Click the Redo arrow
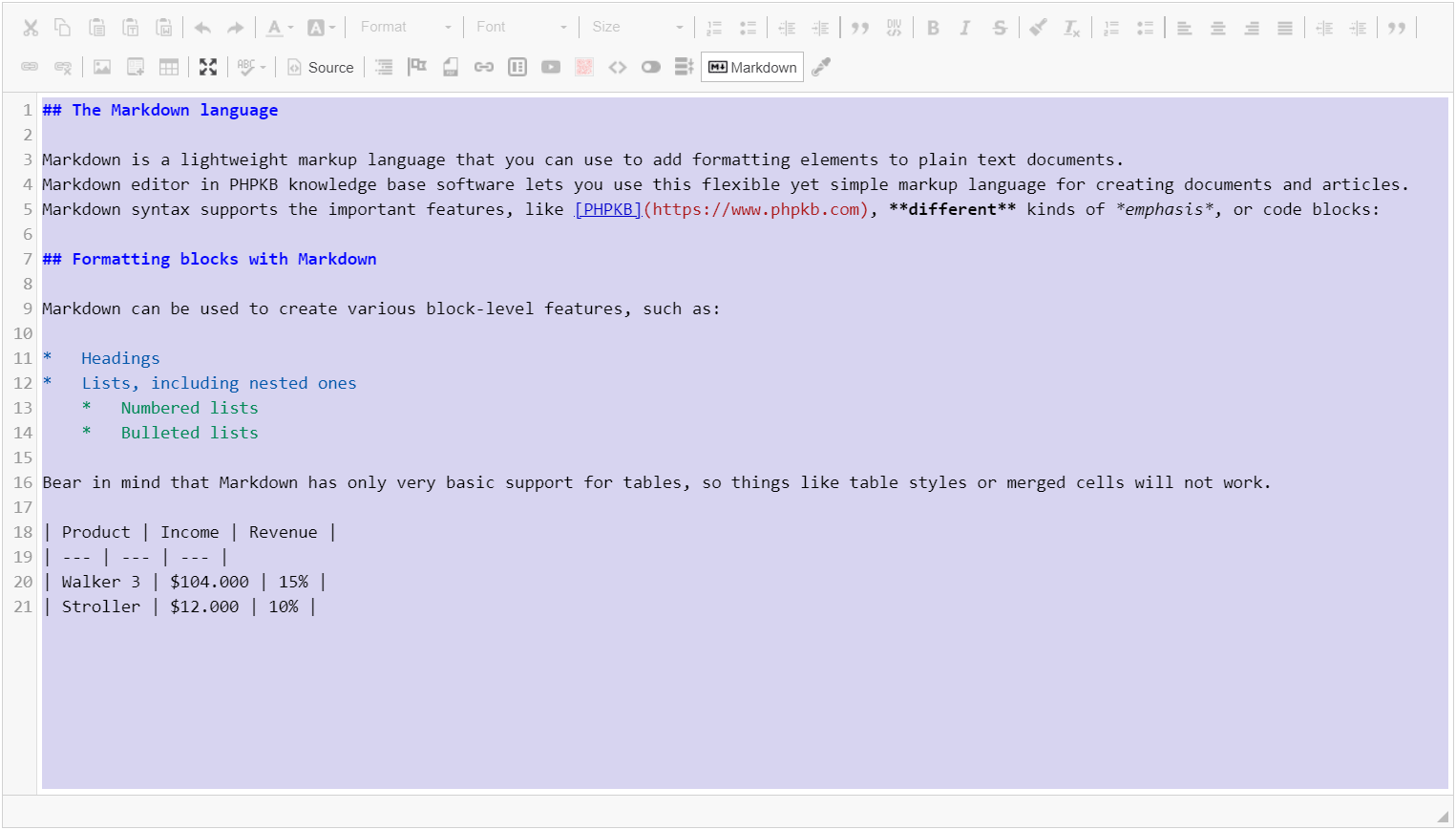This screenshot has width=1456, height=830. coord(236,28)
